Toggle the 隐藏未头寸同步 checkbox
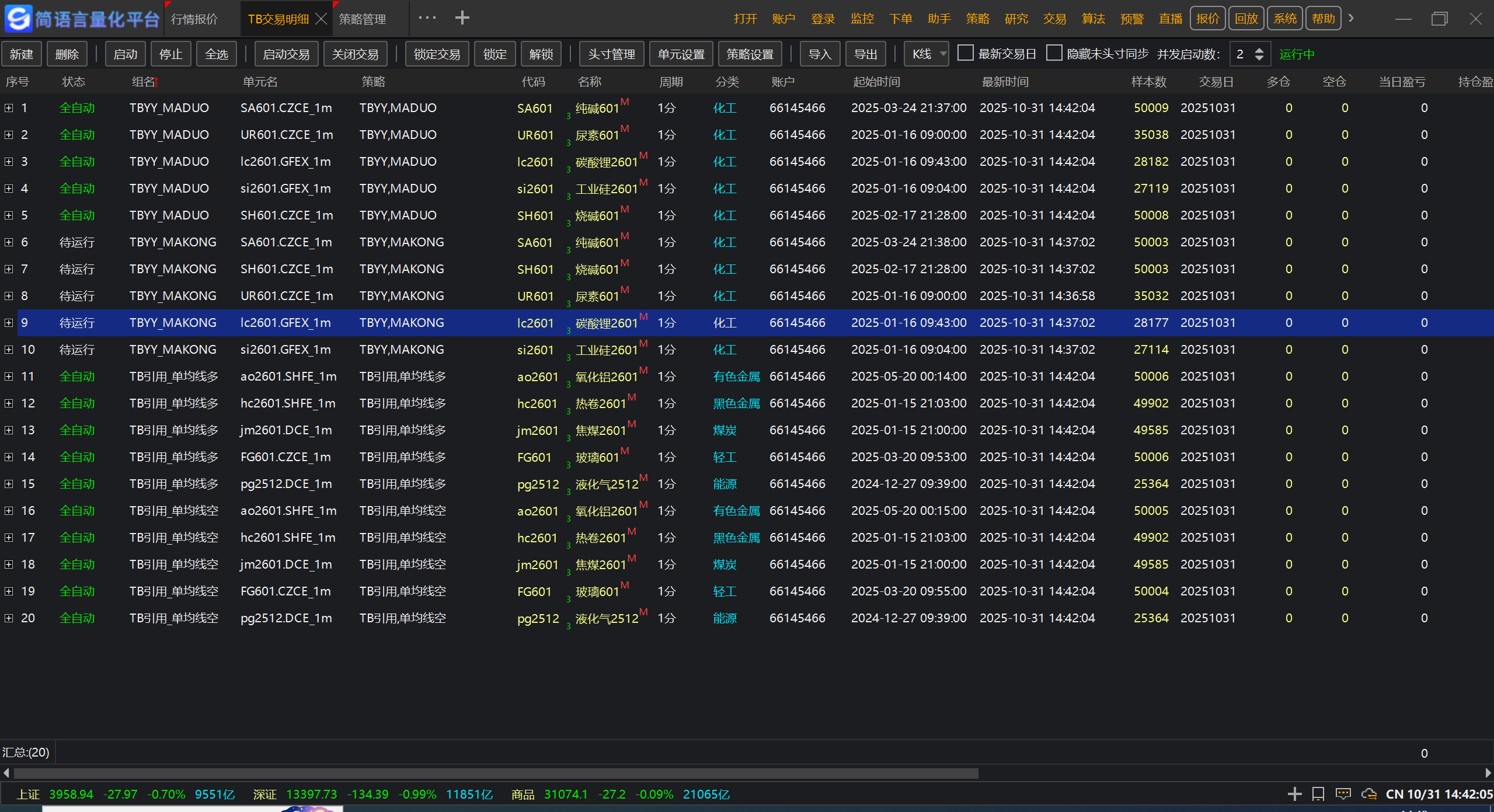1494x812 pixels. click(x=1054, y=53)
